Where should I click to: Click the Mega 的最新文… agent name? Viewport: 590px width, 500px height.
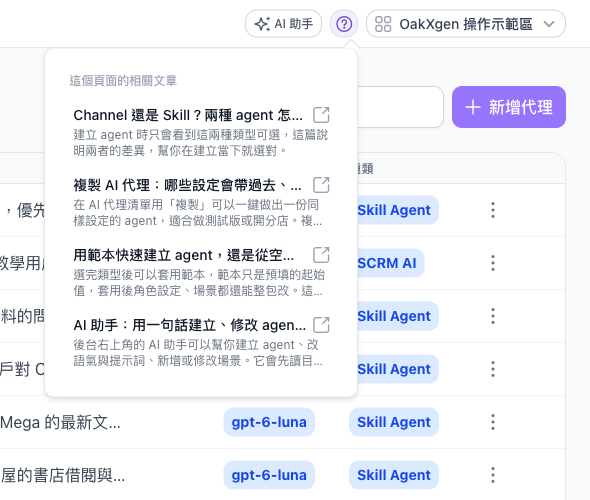coord(60,422)
